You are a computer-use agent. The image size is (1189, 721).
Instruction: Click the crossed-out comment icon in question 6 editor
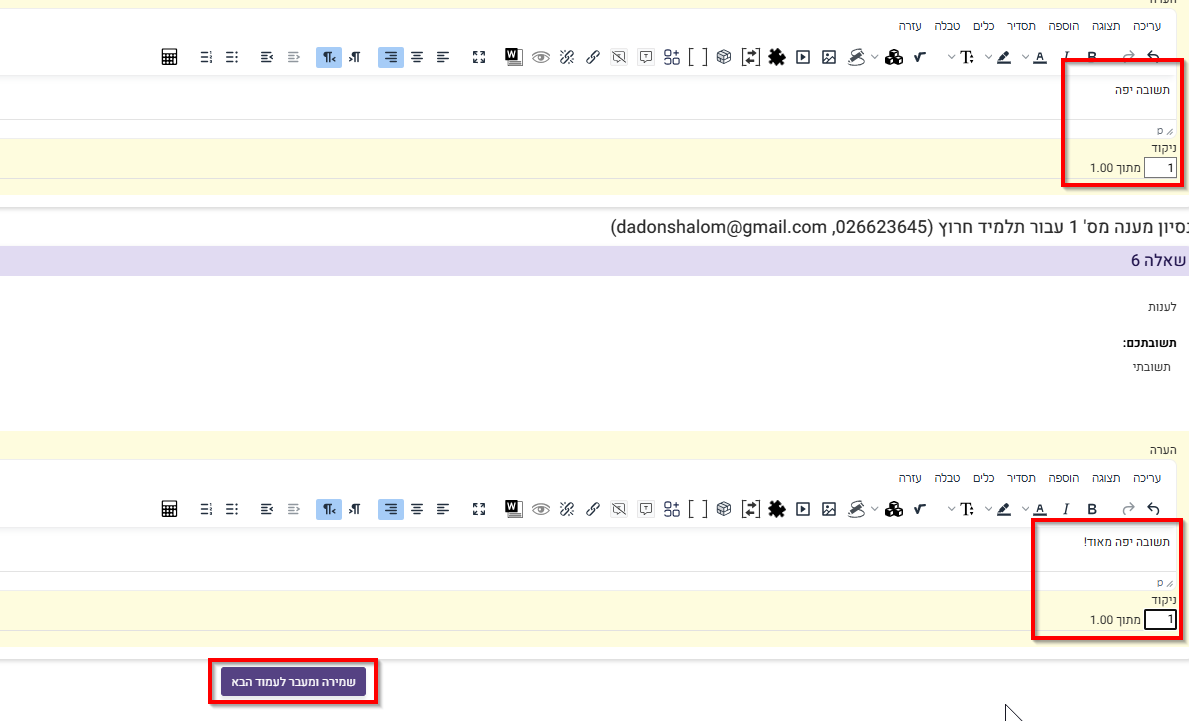[x=619, y=509]
